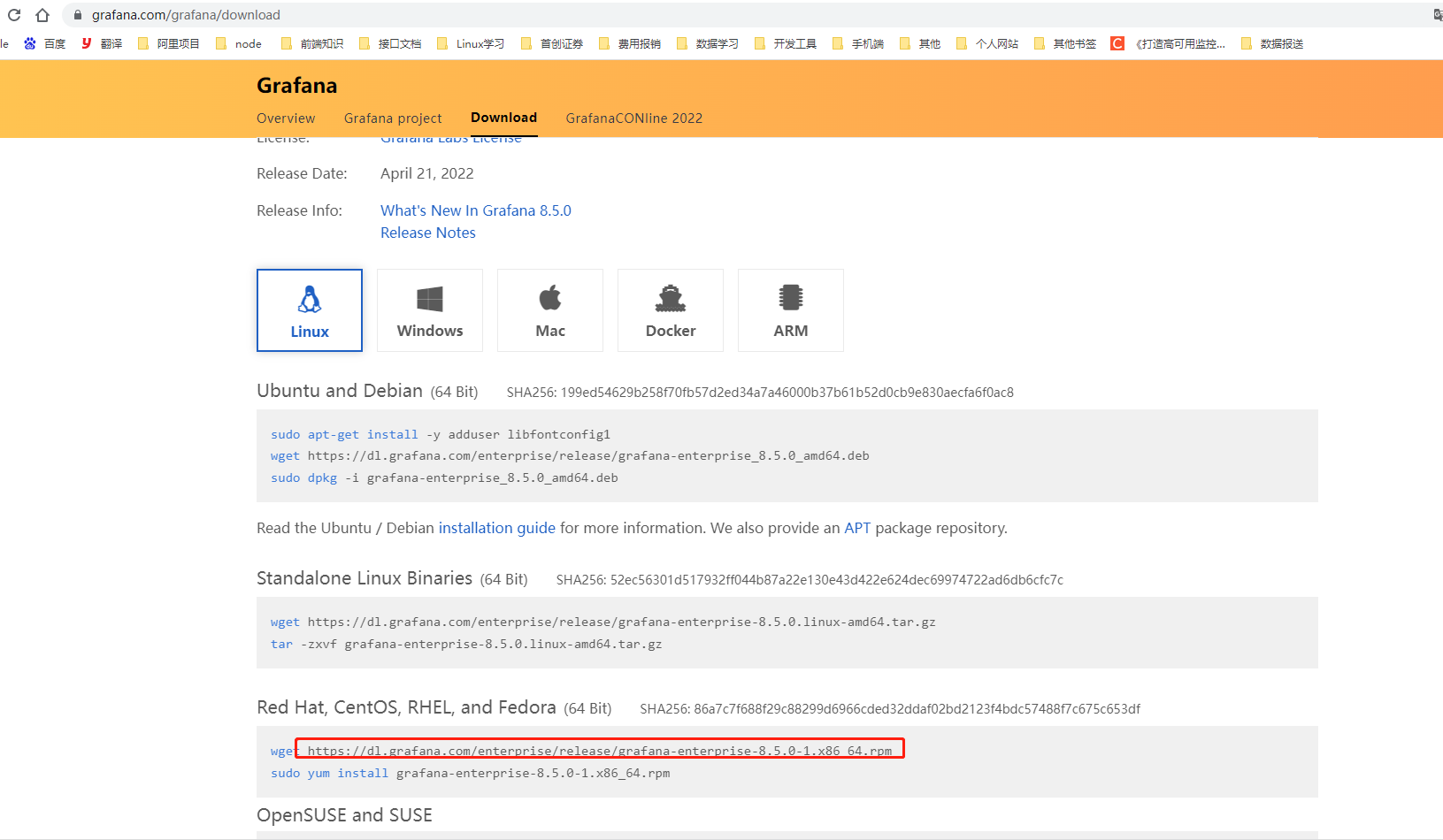Open the 阿里项目 bookmark folder
The image size is (1443, 840).
pyautogui.click(x=169, y=43)
